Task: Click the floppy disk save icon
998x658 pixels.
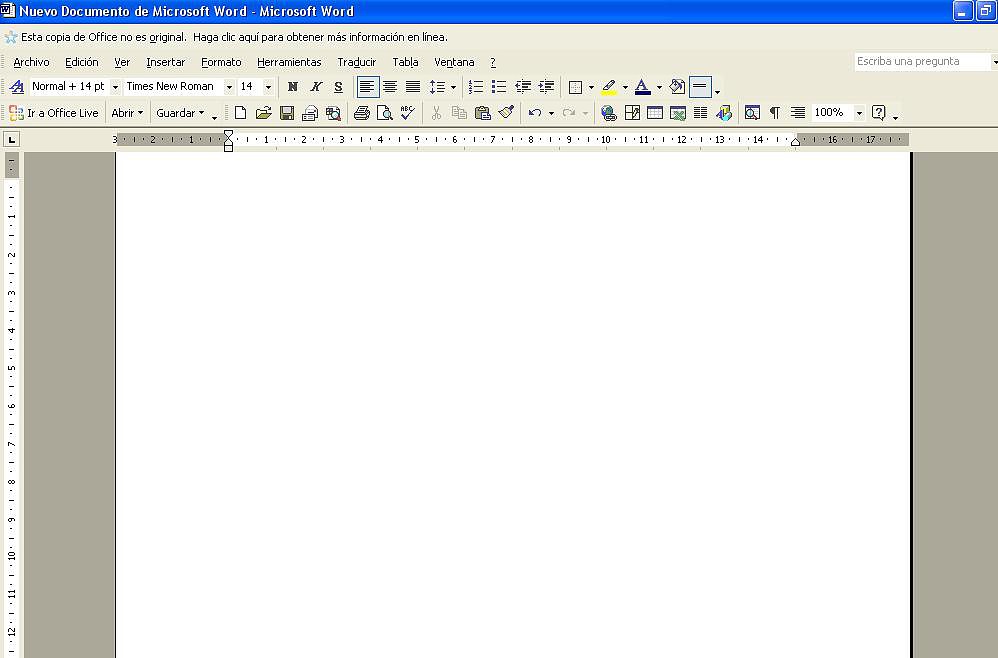Action: click(287, 113)
